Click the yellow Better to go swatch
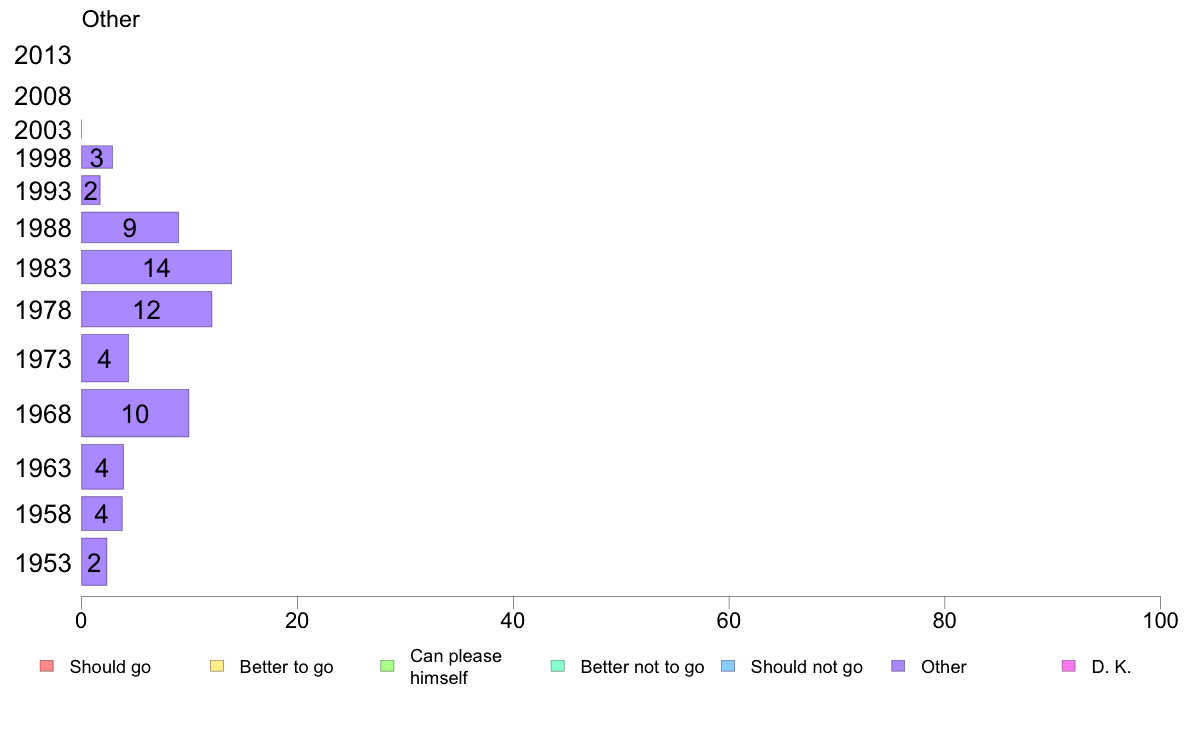The height and width of the screenshot is (736, 1188). point(217,666)
